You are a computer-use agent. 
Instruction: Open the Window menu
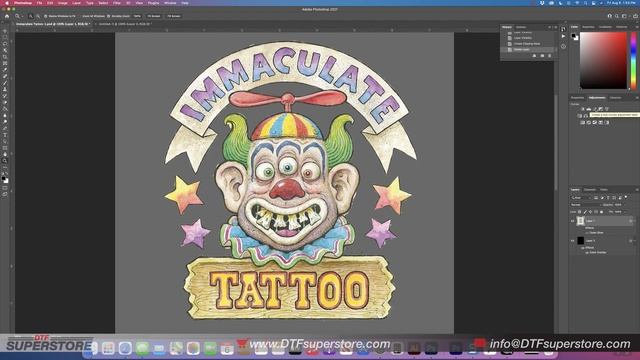click(x=170, y=3)
